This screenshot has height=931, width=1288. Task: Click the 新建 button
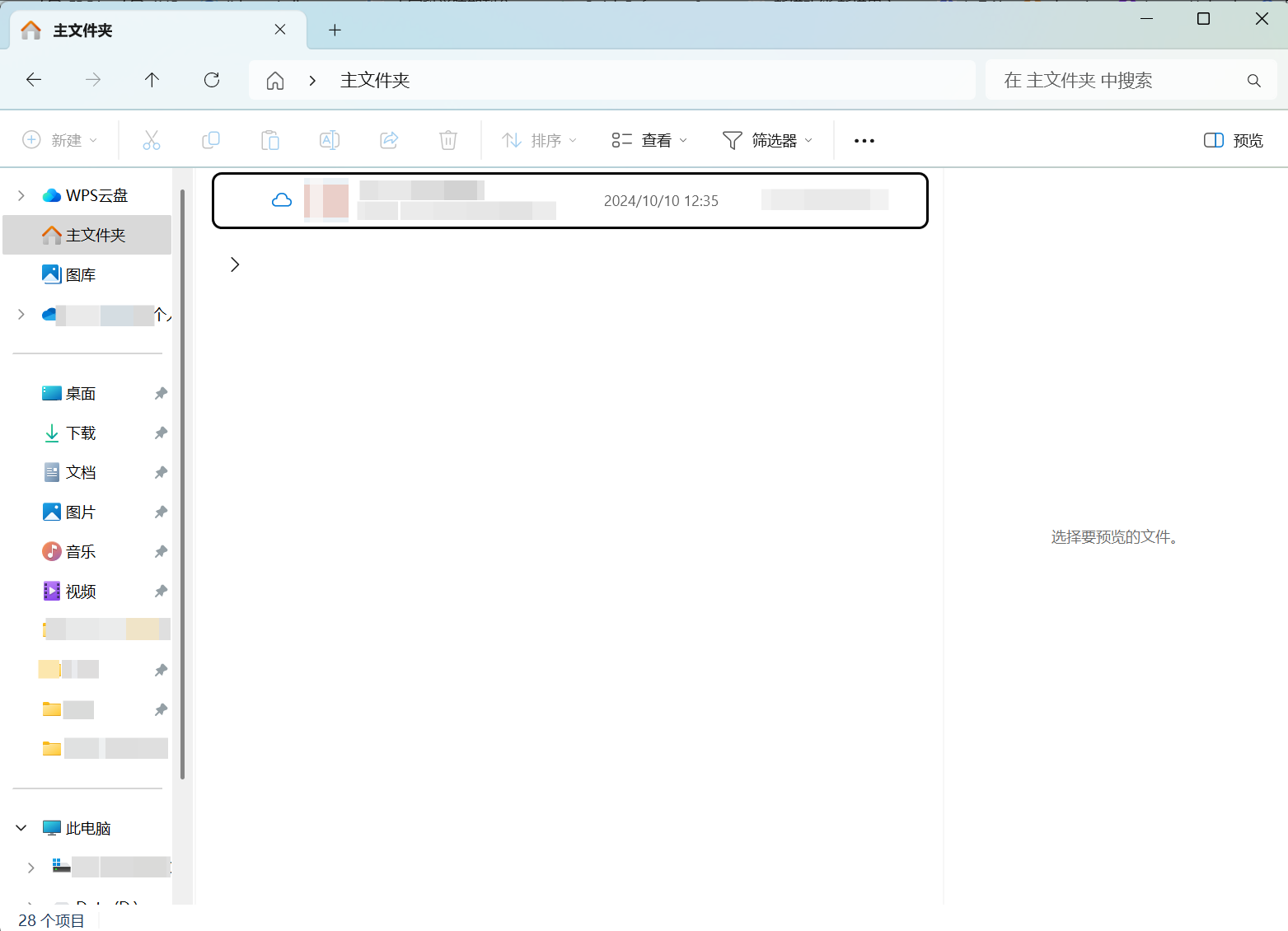click(x=60, y=140)
